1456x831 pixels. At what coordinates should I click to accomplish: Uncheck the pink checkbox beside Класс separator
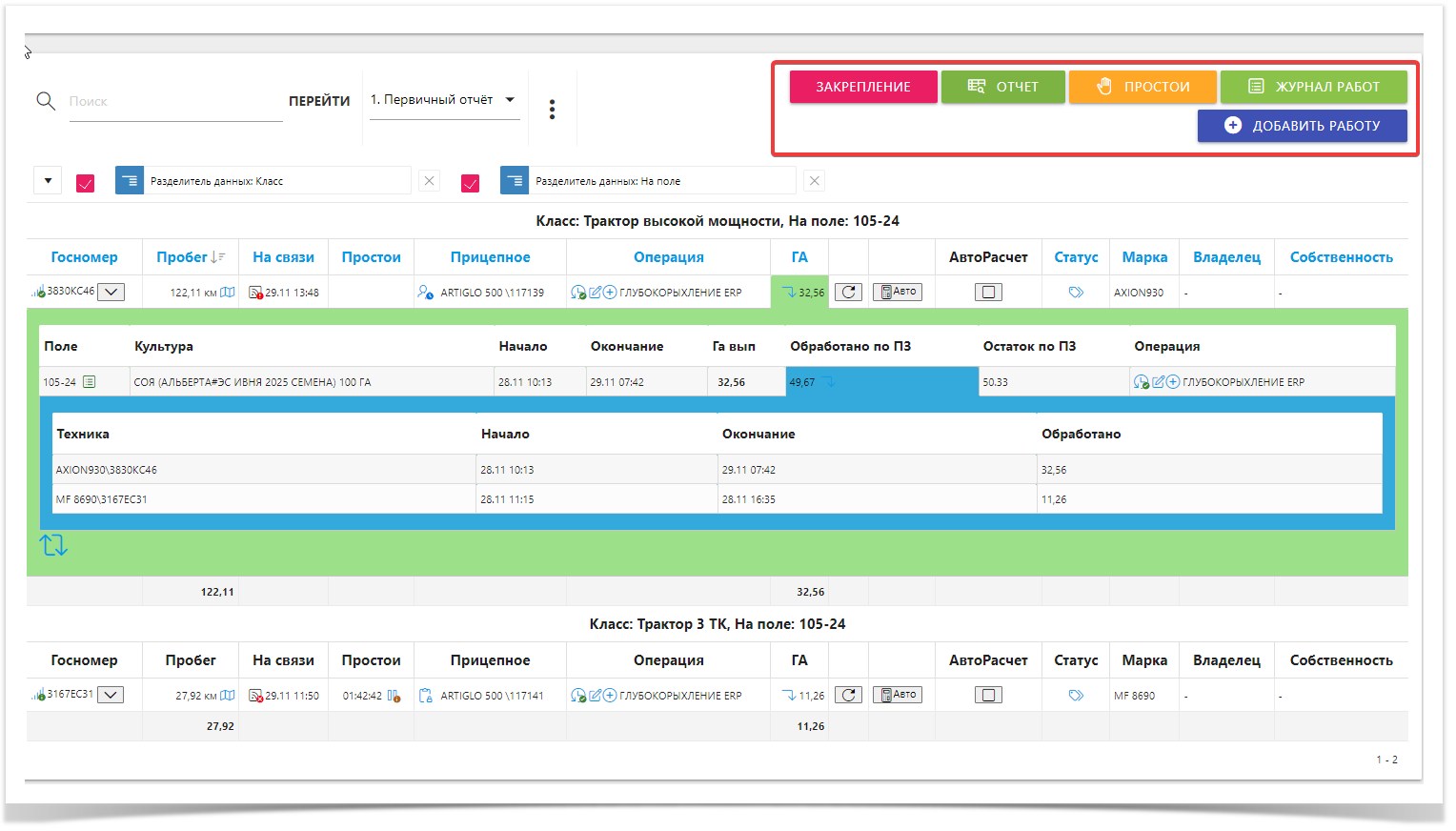[x=86, y=182]
